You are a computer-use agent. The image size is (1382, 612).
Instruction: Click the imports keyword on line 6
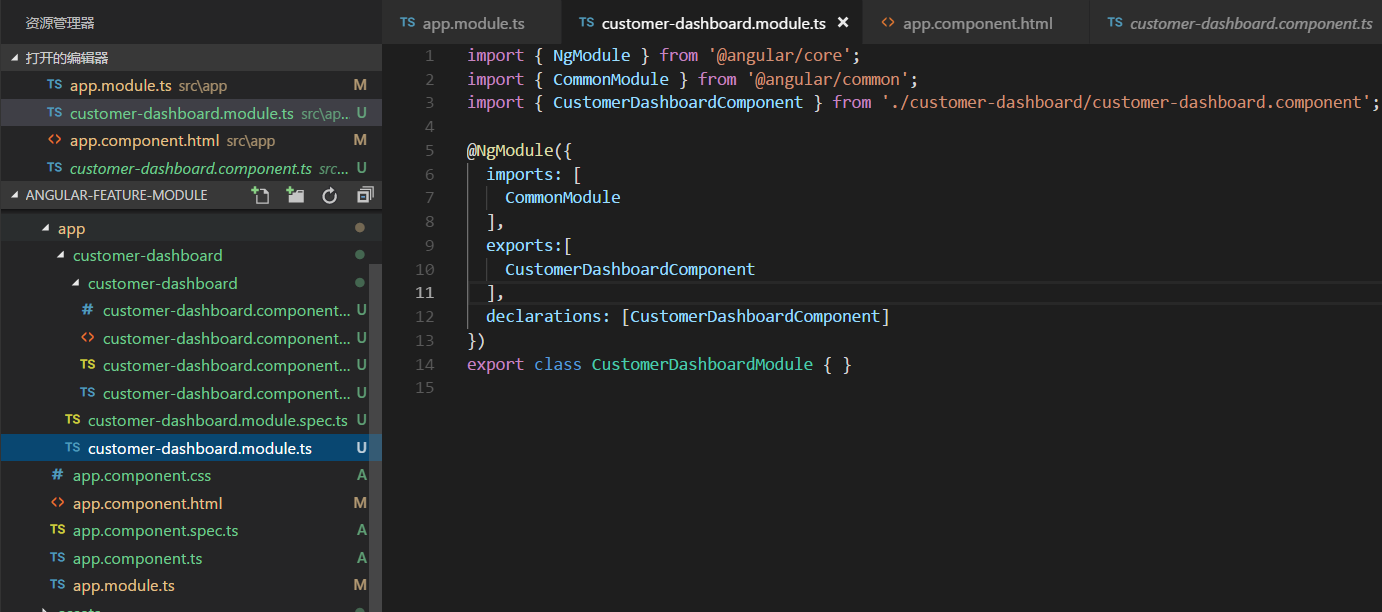tap(519, 175)
